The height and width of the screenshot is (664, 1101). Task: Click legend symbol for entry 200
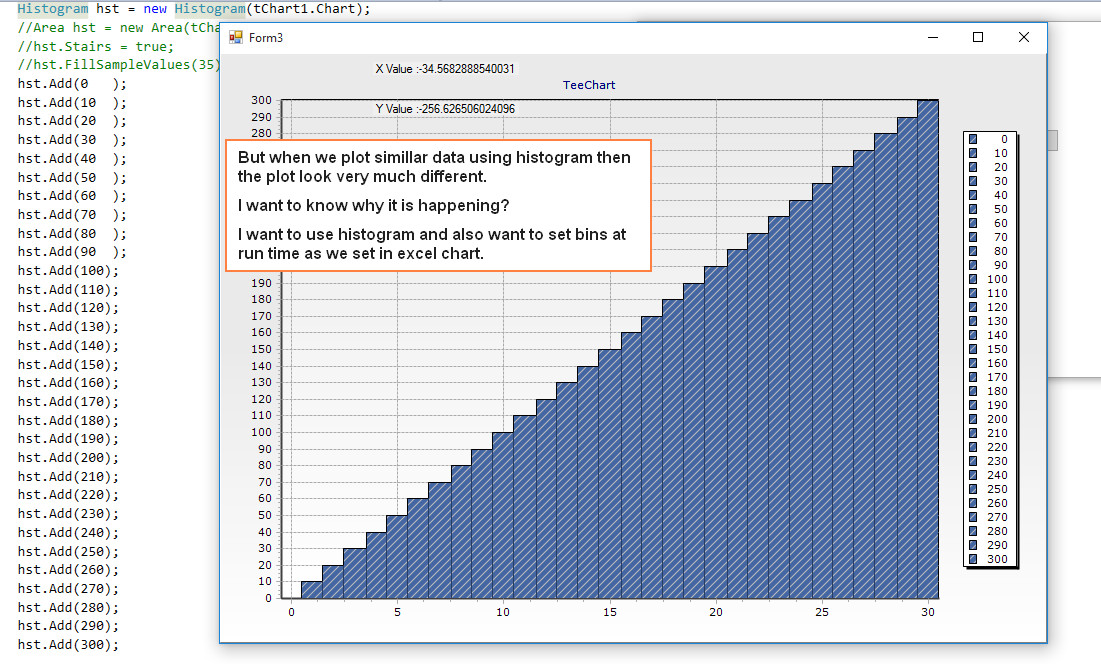click(973, 419)
